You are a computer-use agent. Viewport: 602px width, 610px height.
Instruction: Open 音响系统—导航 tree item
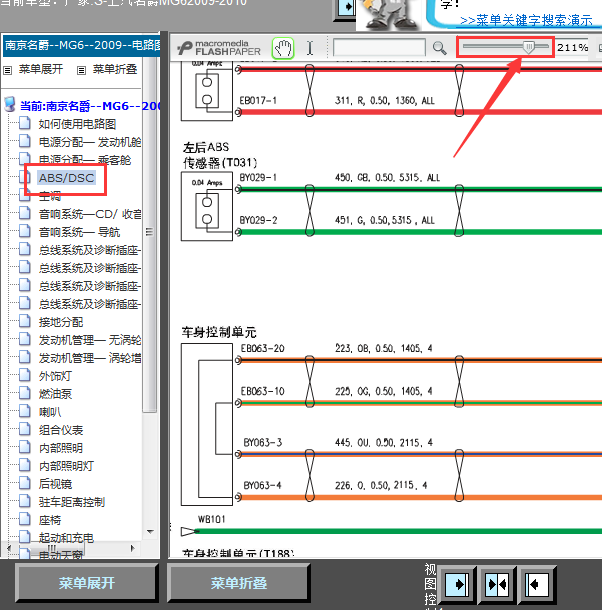(x=79, y=232)
